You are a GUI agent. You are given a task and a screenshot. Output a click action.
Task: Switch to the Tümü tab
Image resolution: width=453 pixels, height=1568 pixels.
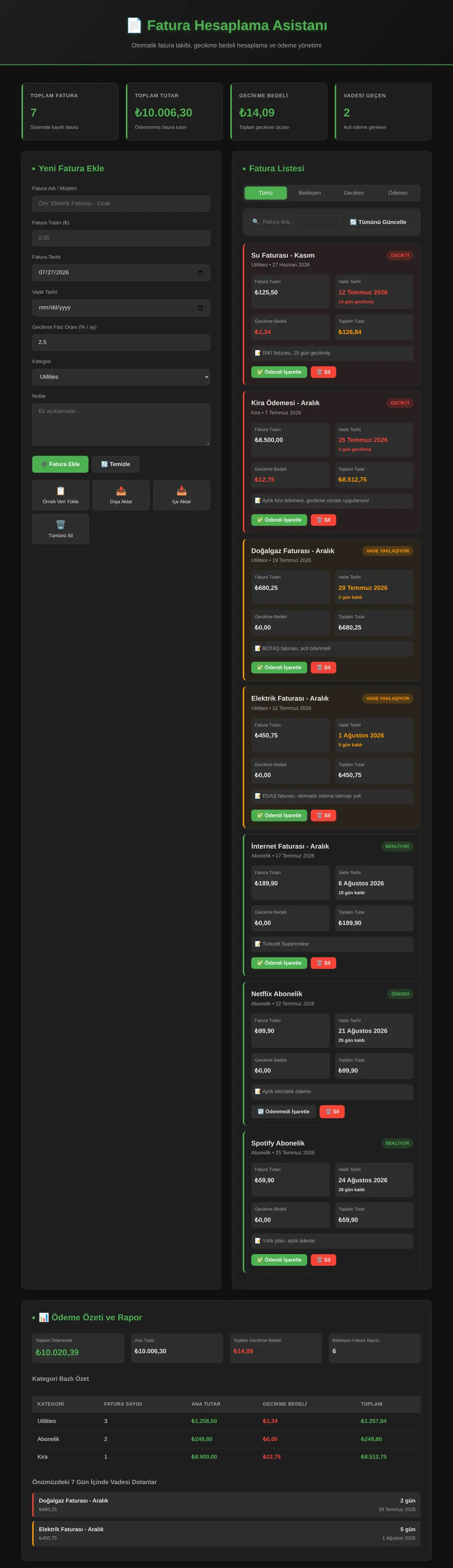[x=265, y=193]
